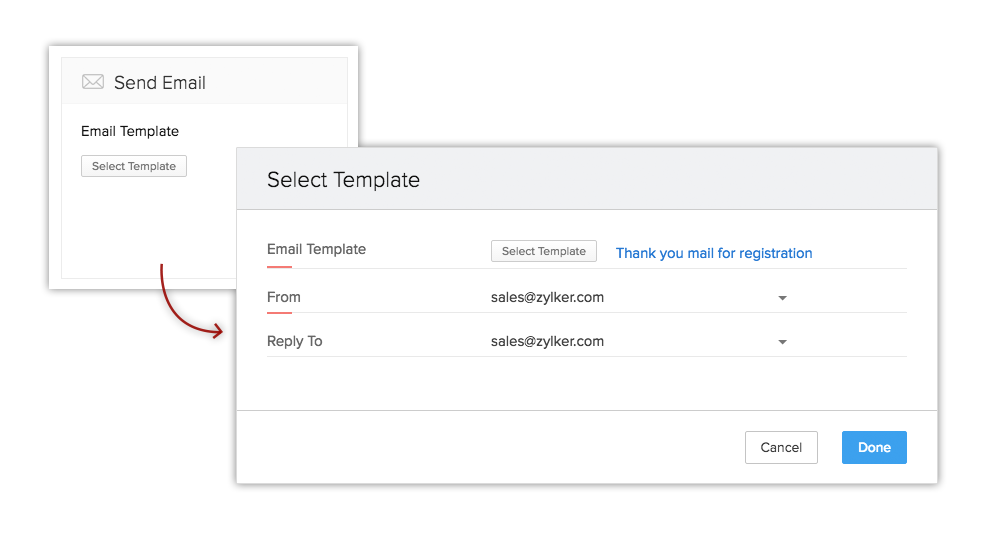Confirm the template with the Done button
Image resolution: width=999 pixels, height=543 pixels.
click(873, 447)
